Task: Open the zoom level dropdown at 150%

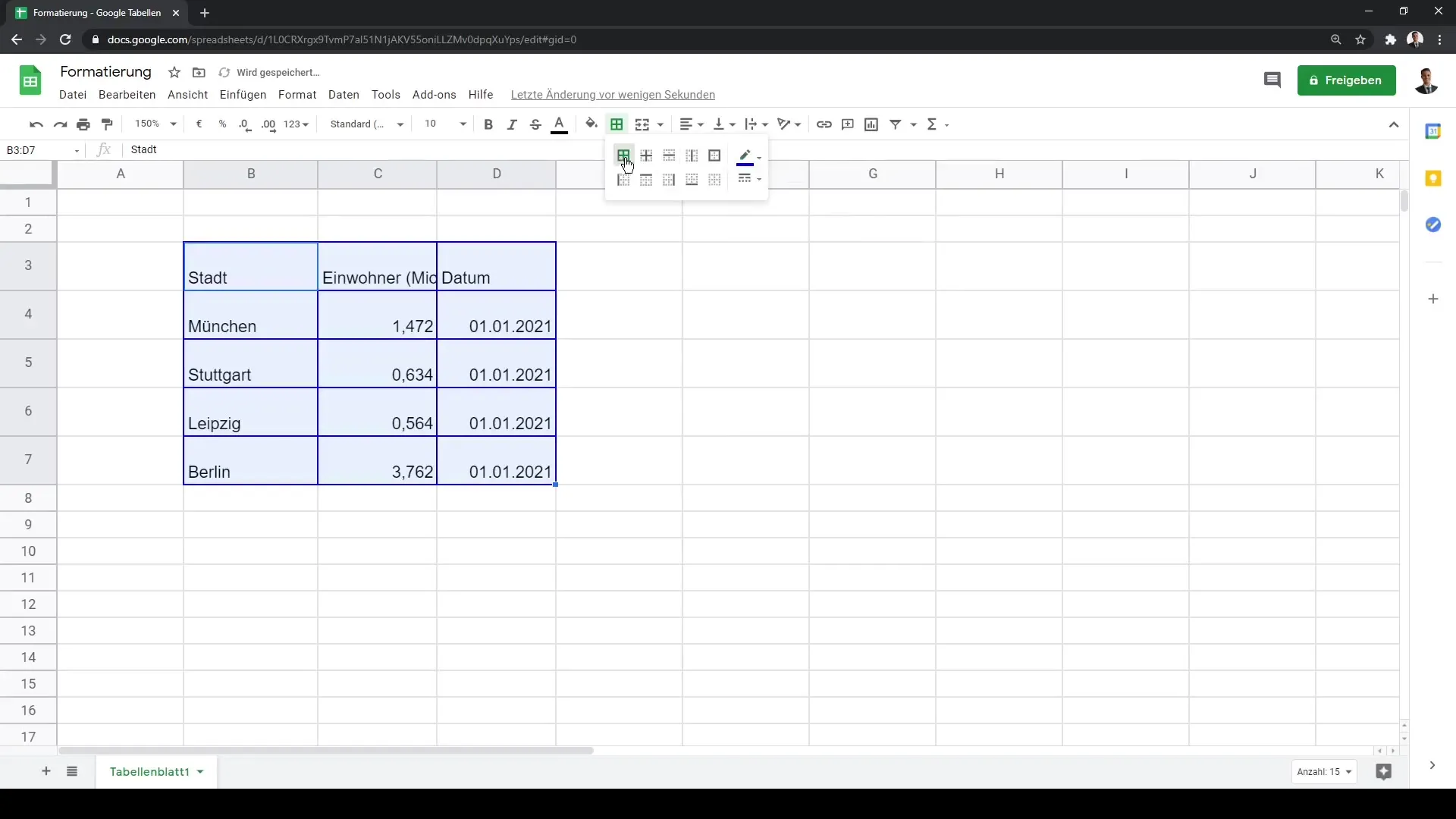Action: click(x=155, y=124)
